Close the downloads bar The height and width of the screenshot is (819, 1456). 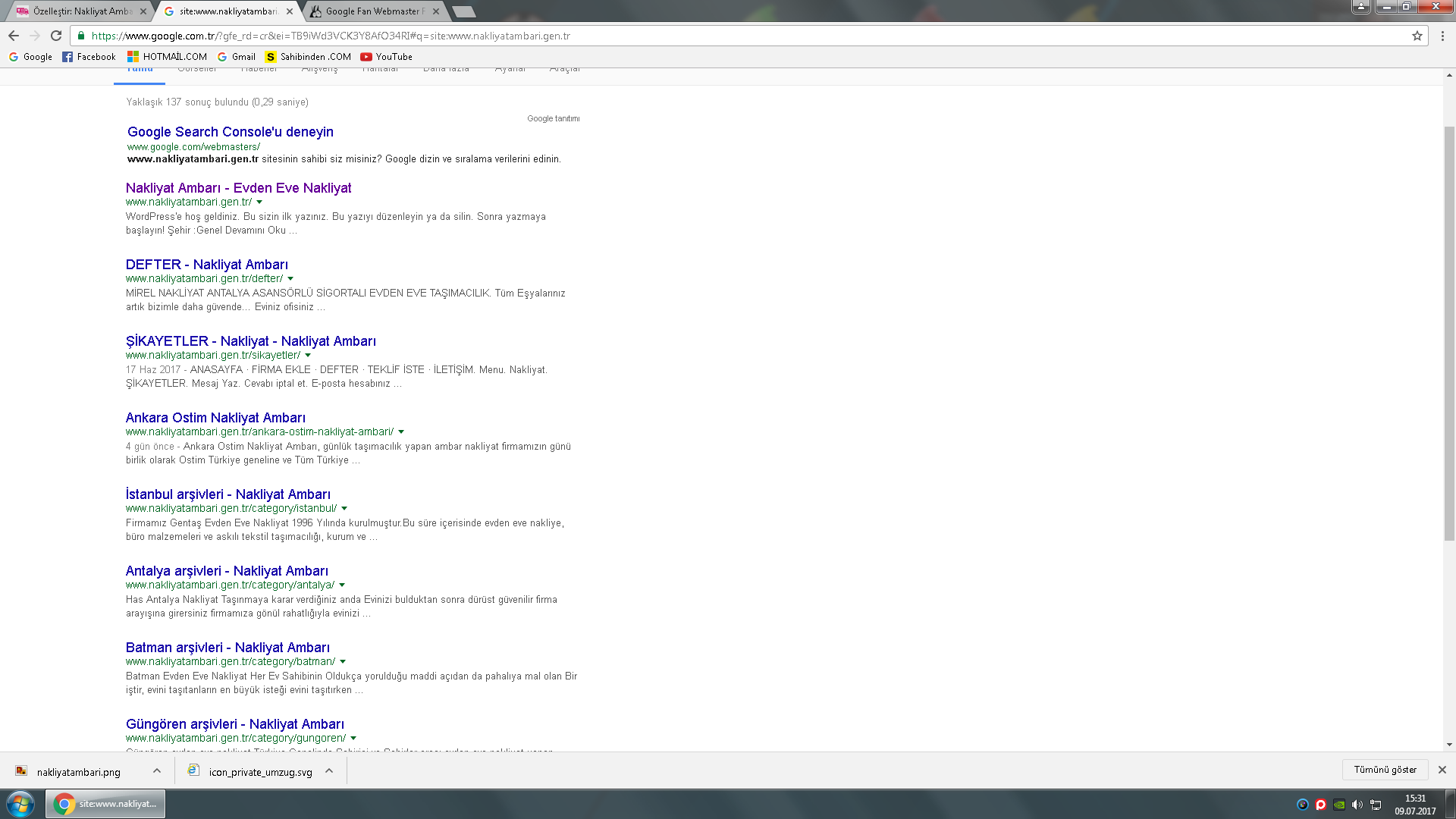[1442, 770]
